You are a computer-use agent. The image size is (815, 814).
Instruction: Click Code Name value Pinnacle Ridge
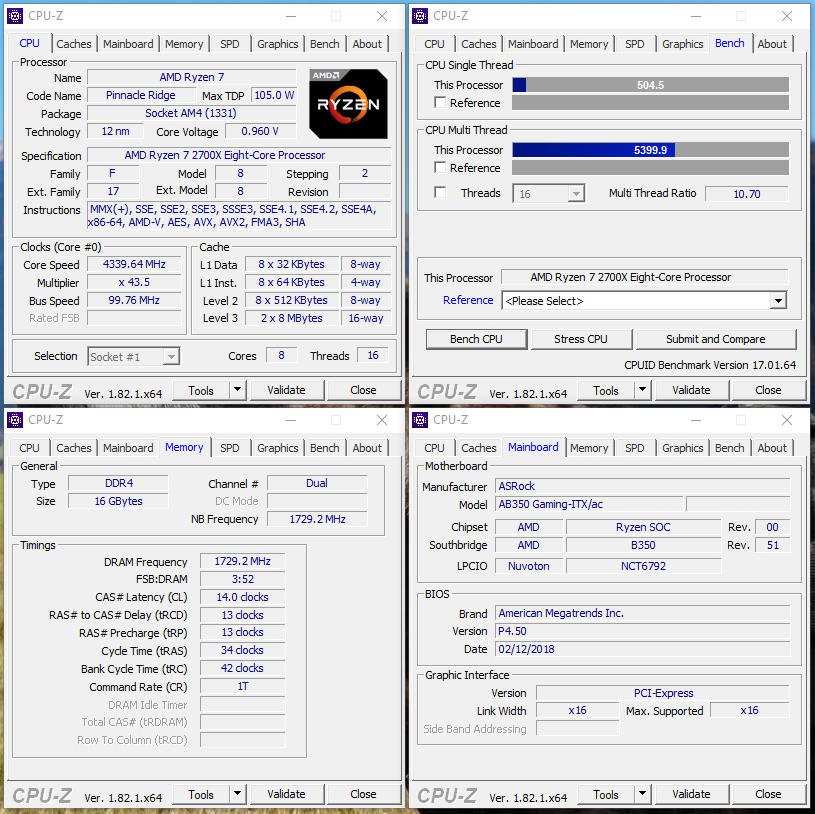coord(140,95)
